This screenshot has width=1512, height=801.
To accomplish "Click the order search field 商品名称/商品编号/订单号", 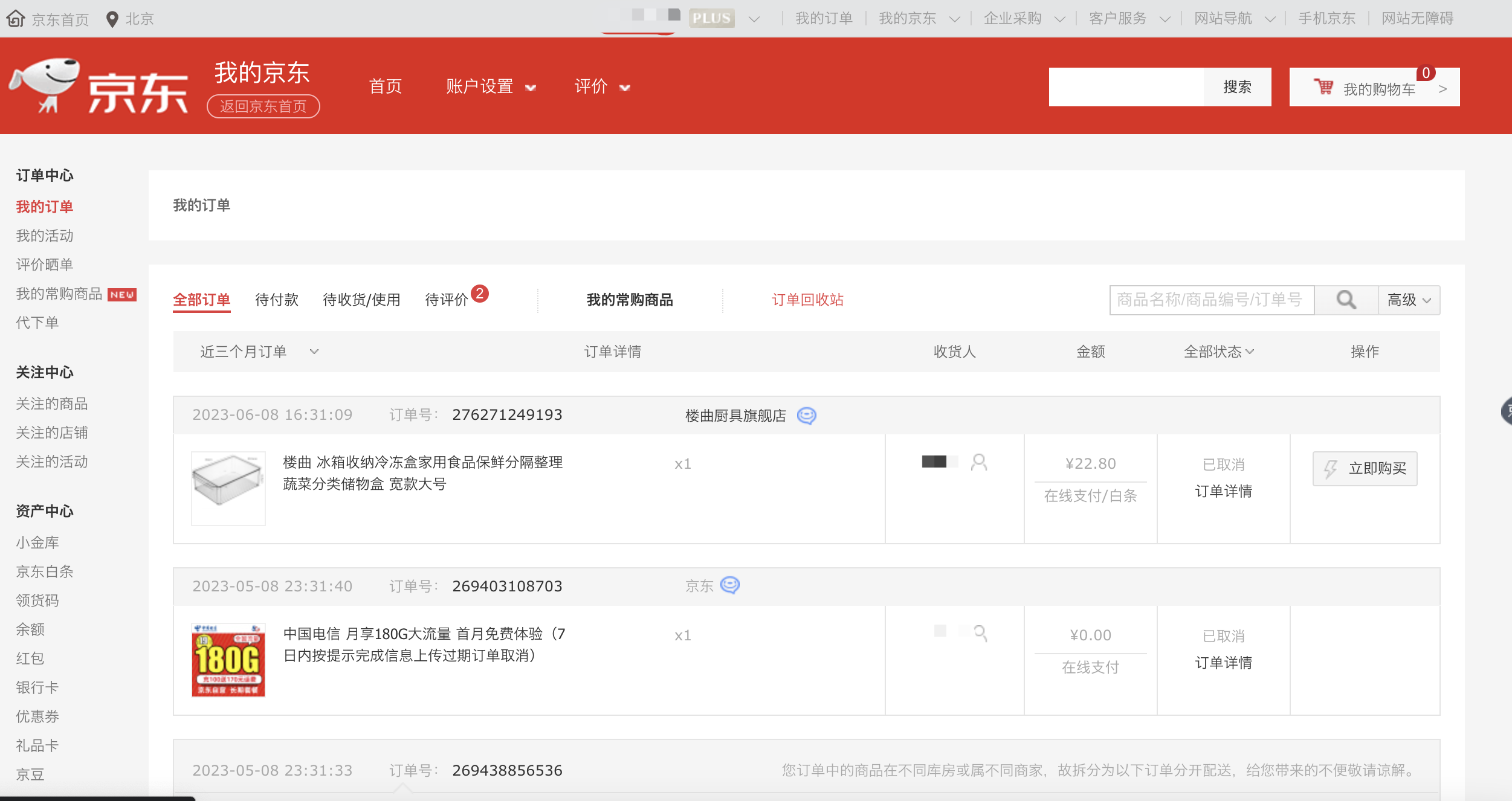I will point(1212,300).
